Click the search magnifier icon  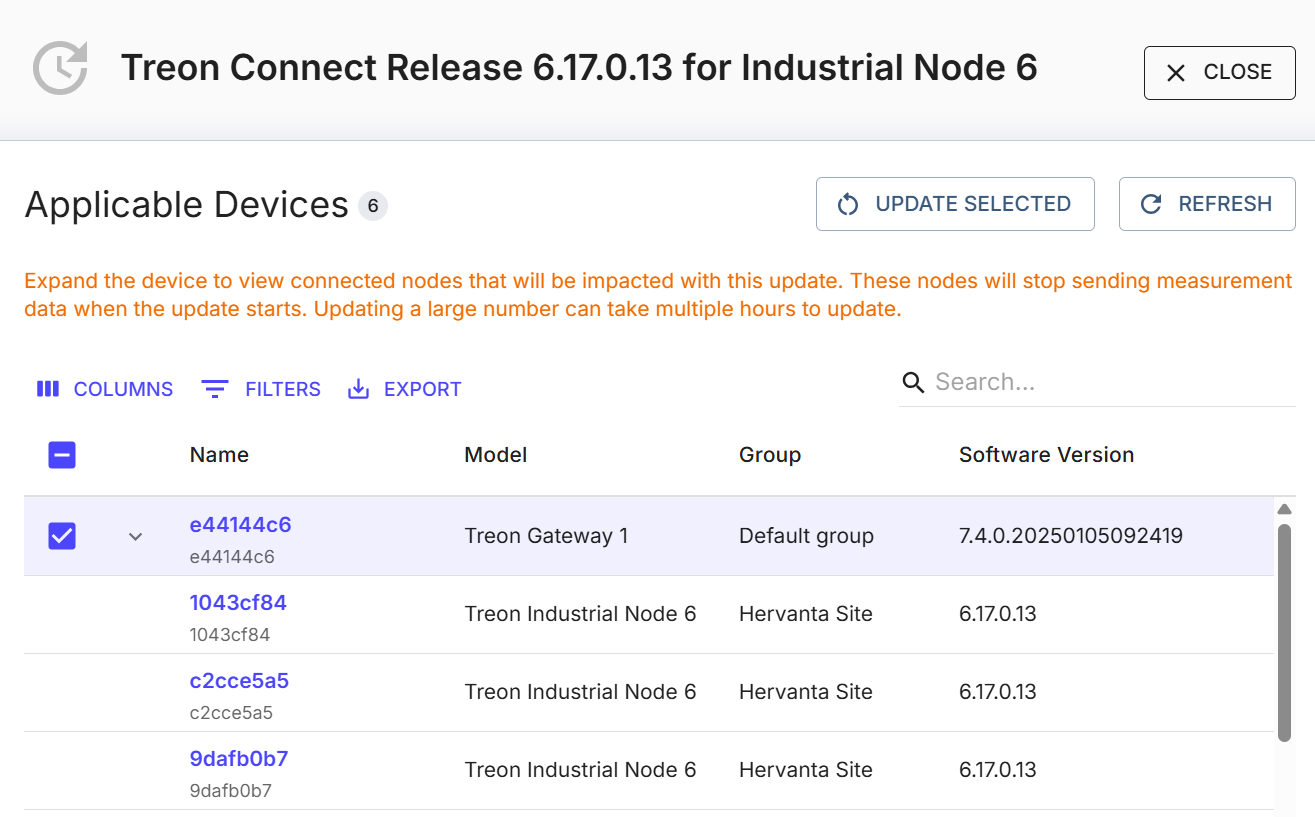912,383
